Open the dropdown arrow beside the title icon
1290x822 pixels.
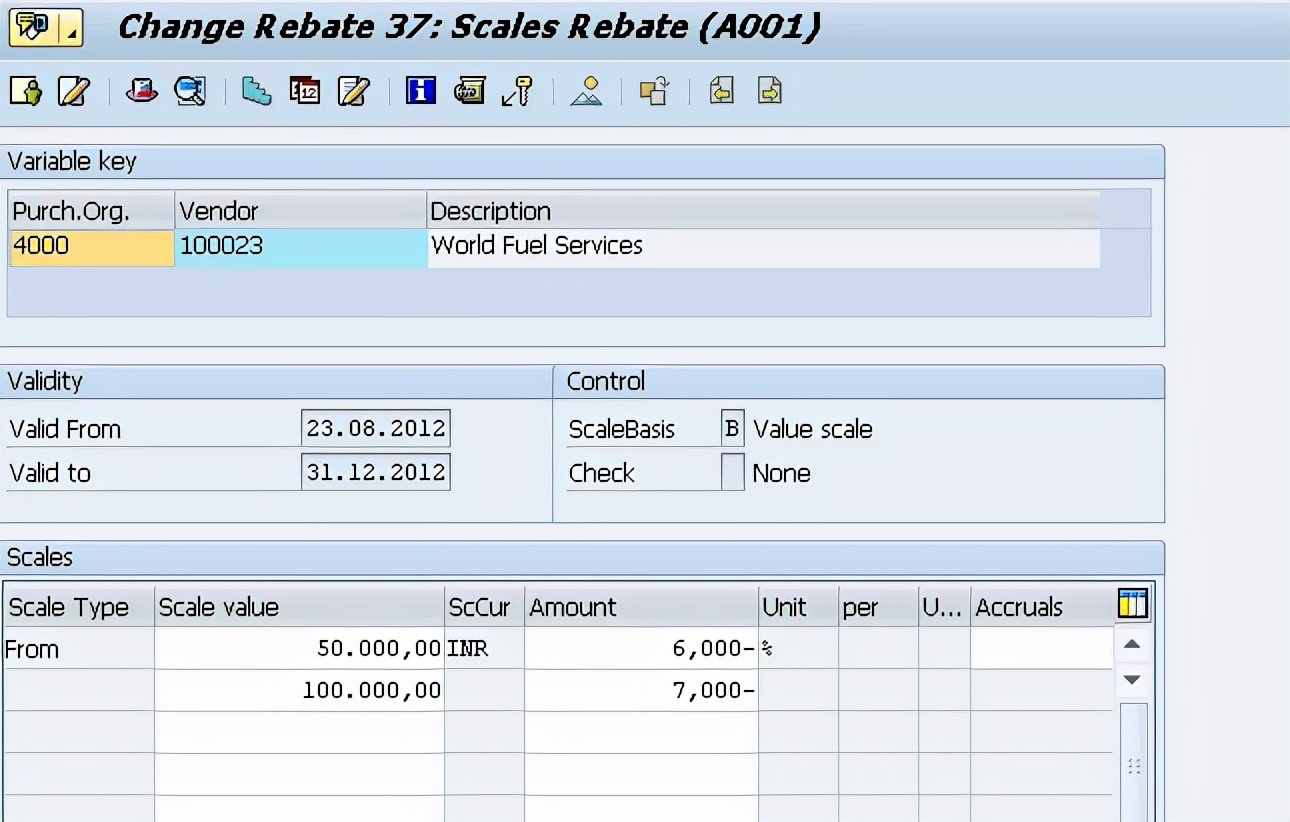pos(71,28)
